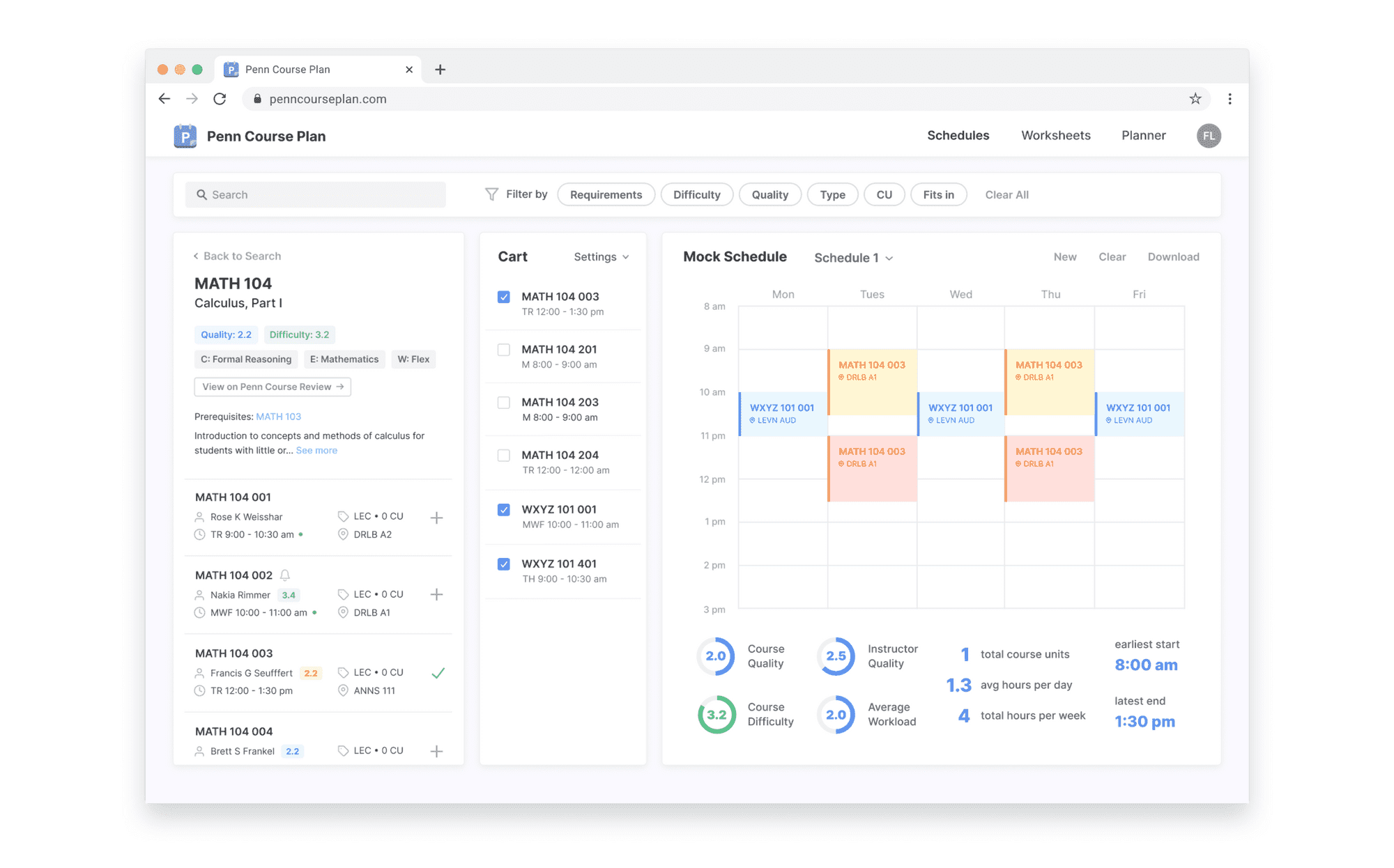Viewport: 1394px width, 868px height.
Task: Open the Cart Settings dropdown
Action: [600, 257]
